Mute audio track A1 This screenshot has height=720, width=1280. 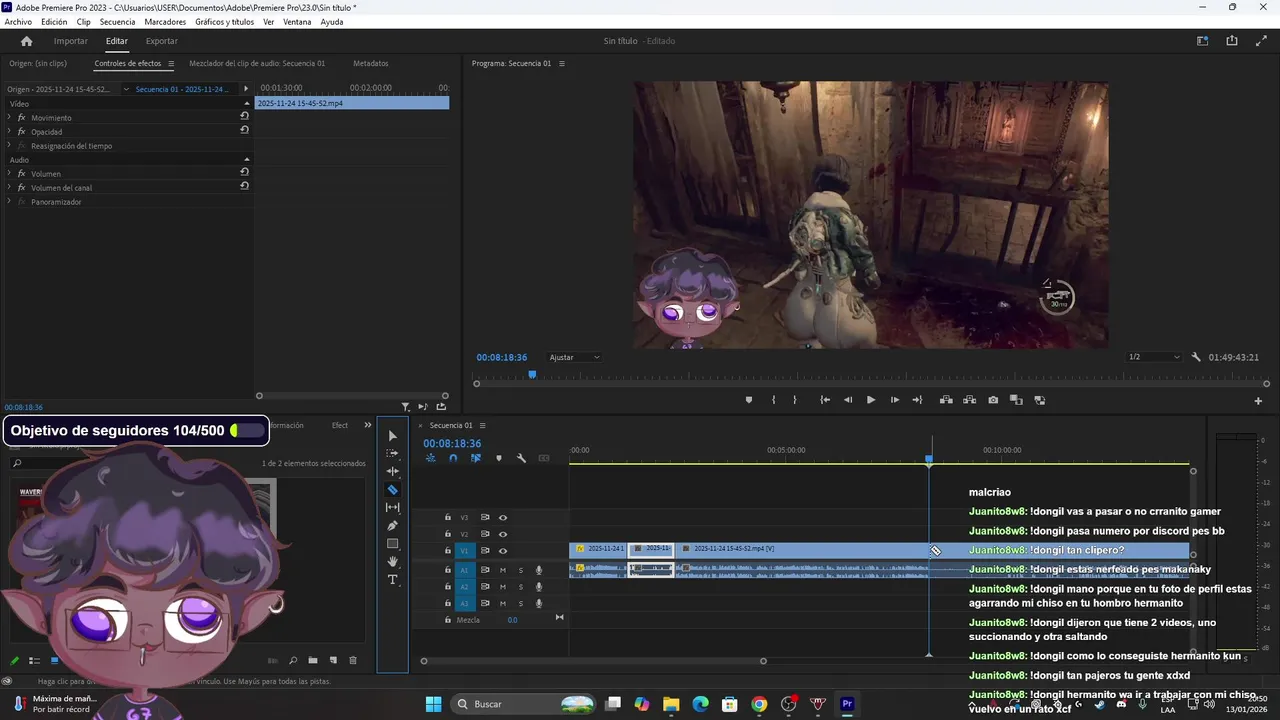click(503, 570)
